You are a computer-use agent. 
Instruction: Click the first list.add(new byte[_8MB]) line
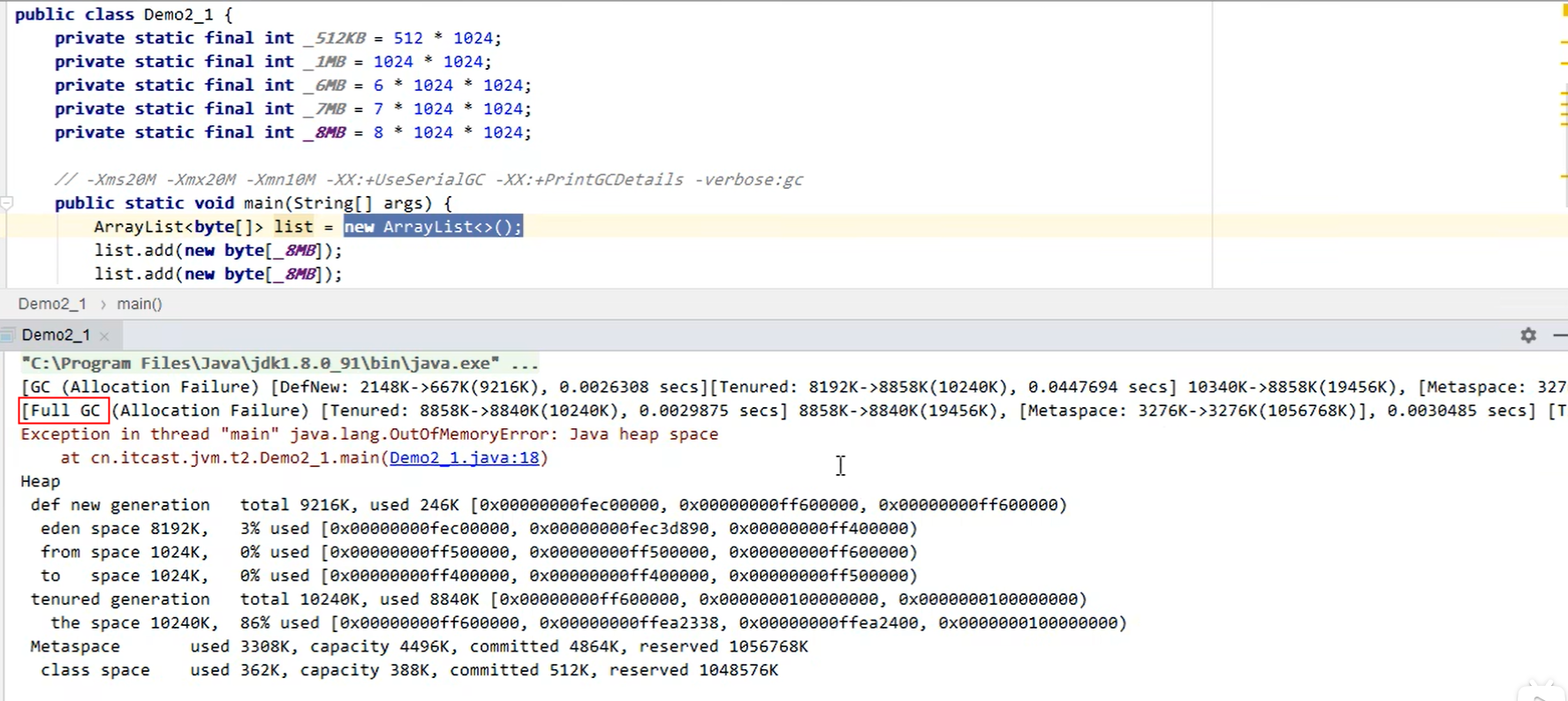(218, 251)
